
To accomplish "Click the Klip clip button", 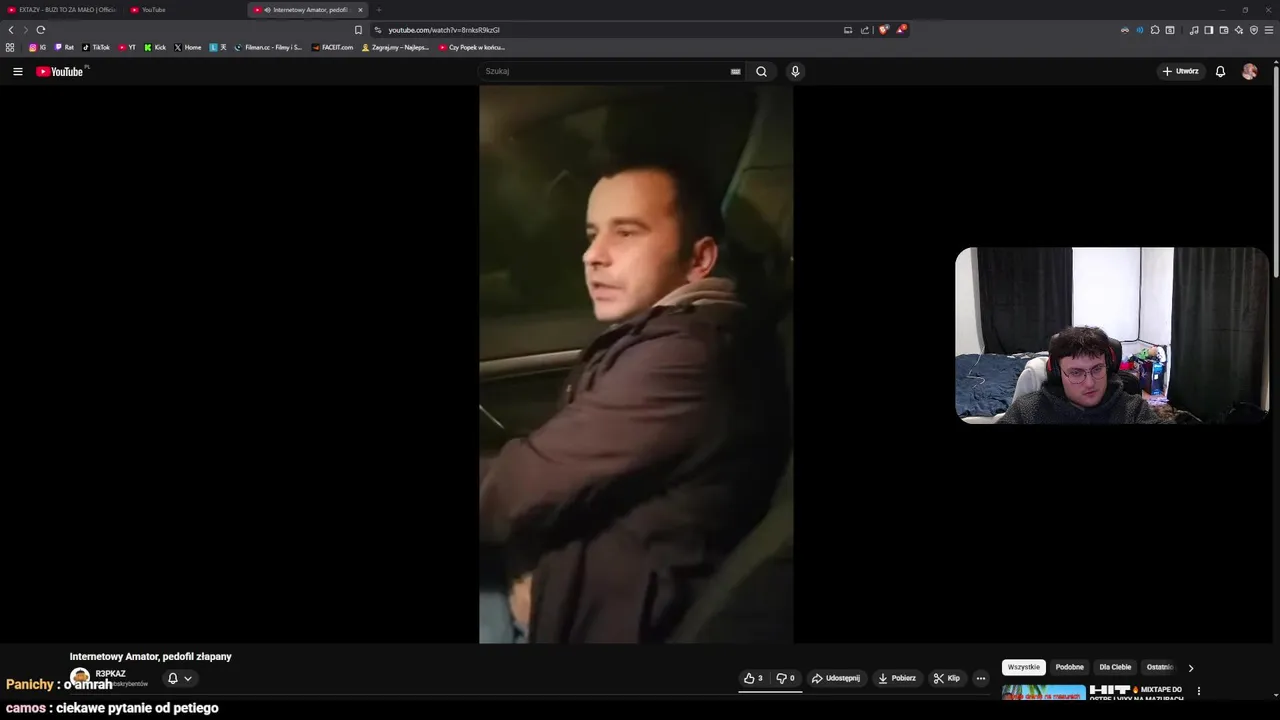I will (x=947, y=678).
